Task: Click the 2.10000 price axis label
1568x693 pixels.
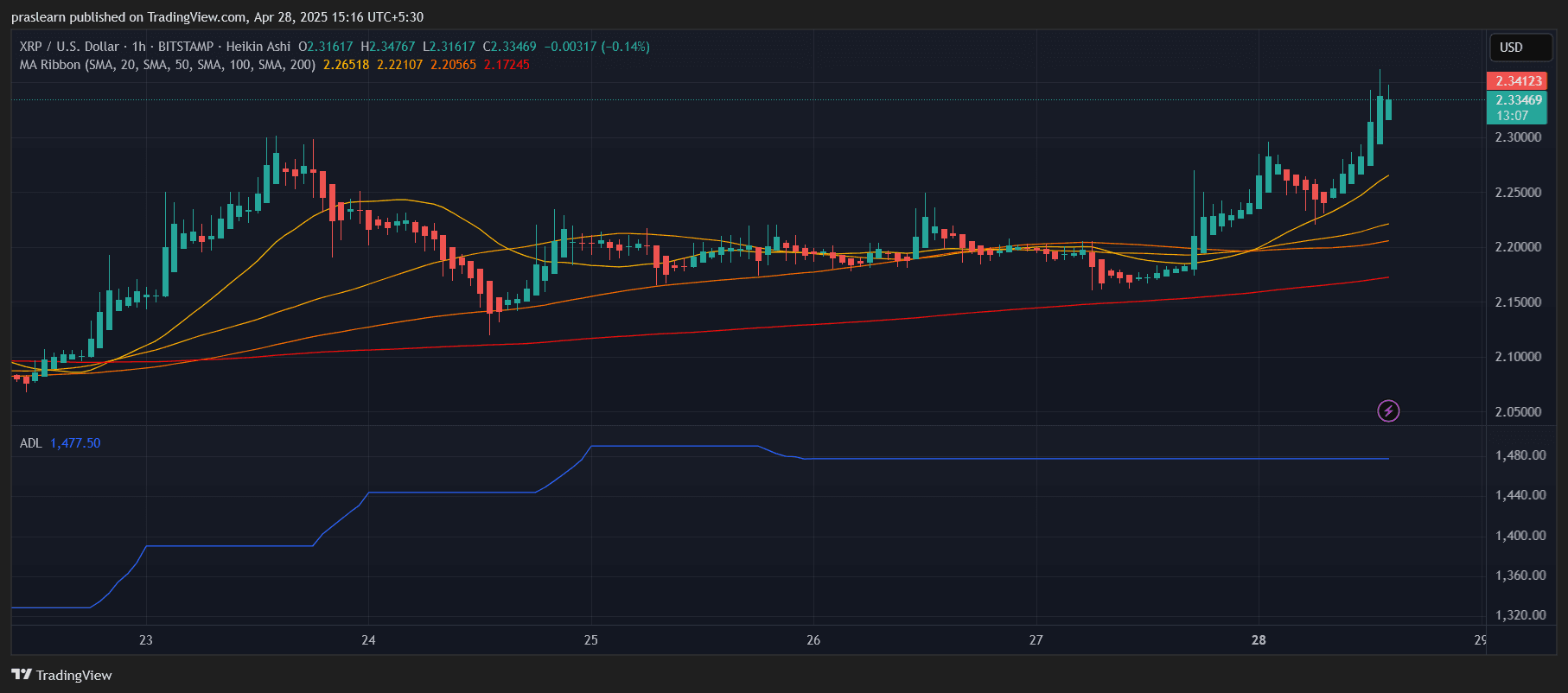Action: pyautogui.click(x=1518, y=357)
